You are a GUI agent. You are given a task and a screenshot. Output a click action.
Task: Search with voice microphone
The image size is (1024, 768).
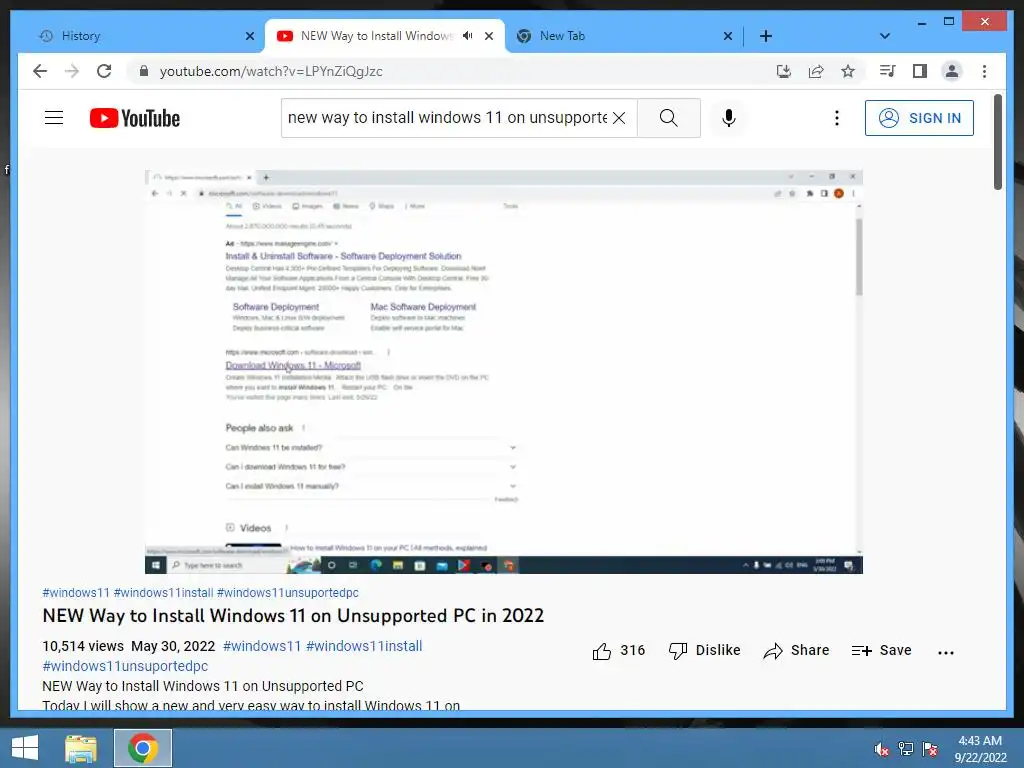tap(729, 118)
